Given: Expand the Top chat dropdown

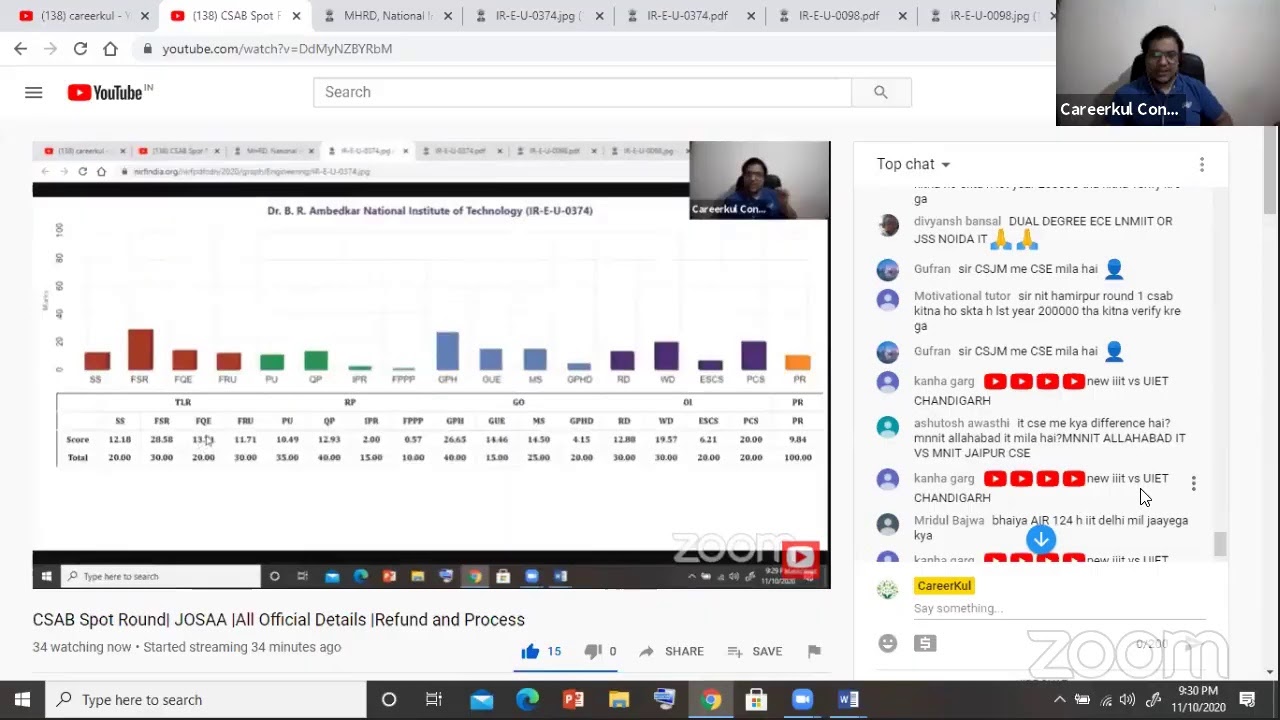Looking at the screenshot, I should tap(913, 164).
